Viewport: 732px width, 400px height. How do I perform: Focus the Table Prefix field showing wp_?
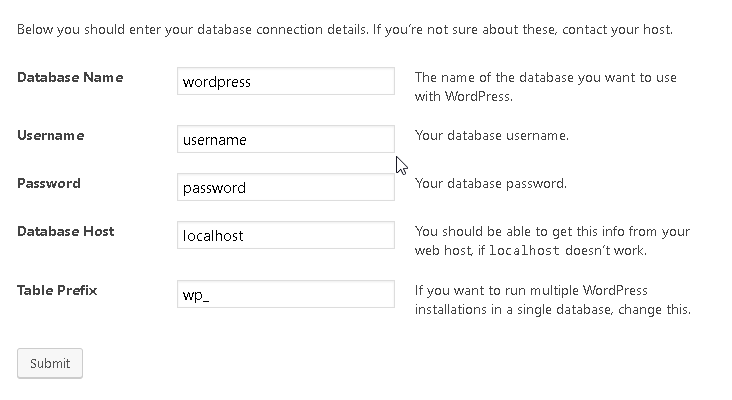click(286, 294)
